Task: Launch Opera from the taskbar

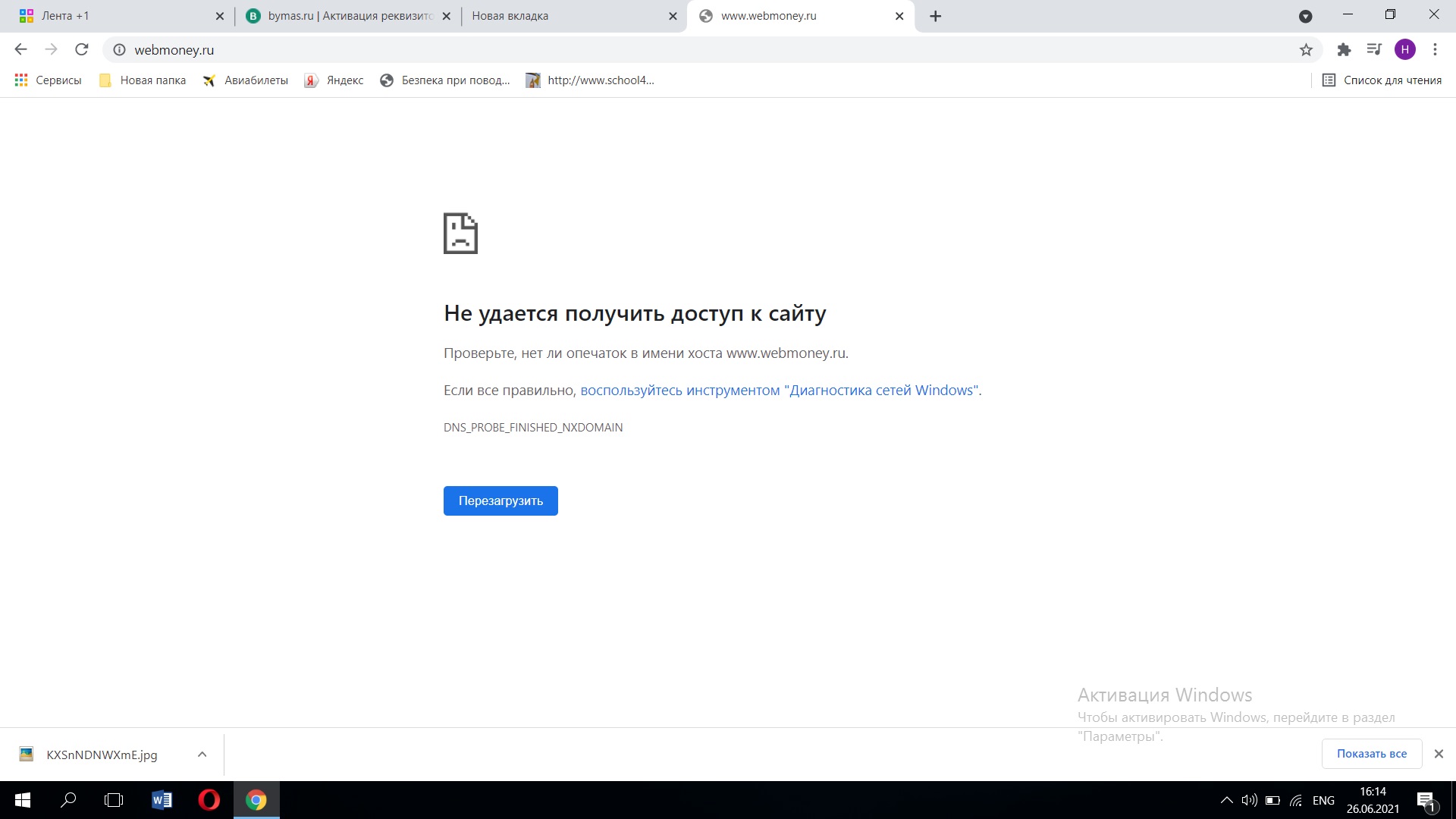Action: [209, 800]
